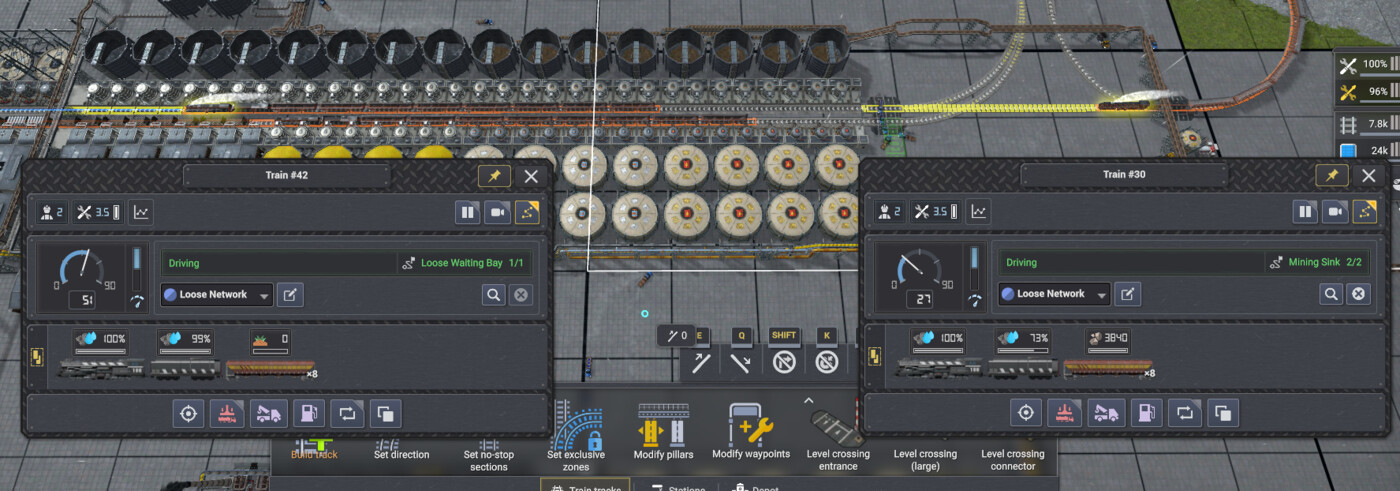1400x491 pixels.
Task: Pause Train #42 with the pause icon
Action: (x=467, y=212)
